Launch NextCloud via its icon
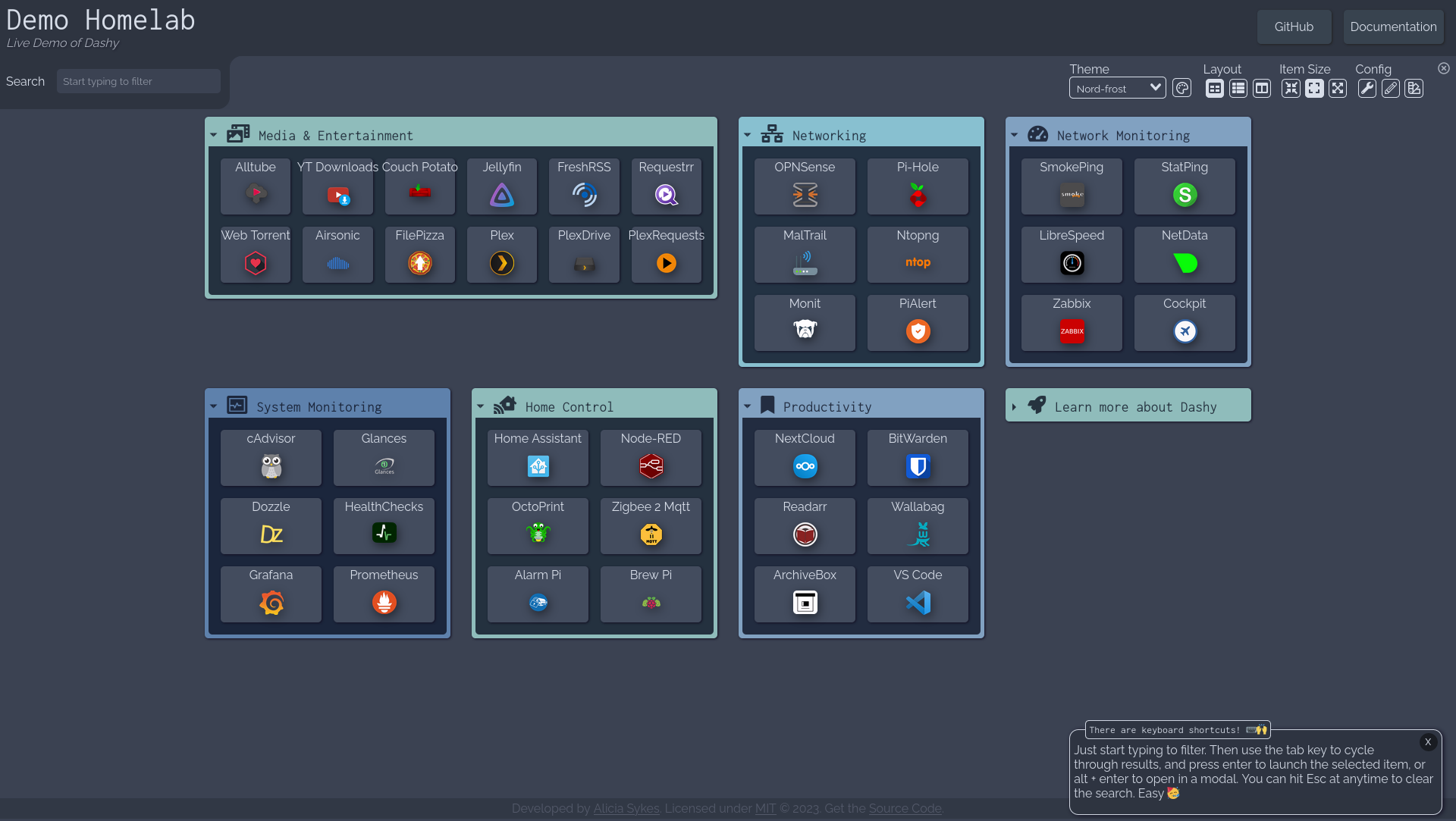 point(805,466)
